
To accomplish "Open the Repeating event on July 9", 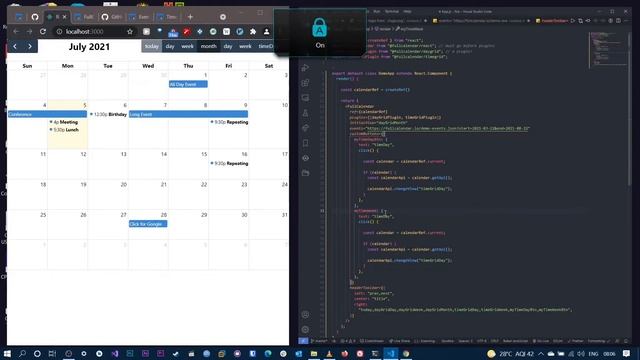I will click(229, 122).
